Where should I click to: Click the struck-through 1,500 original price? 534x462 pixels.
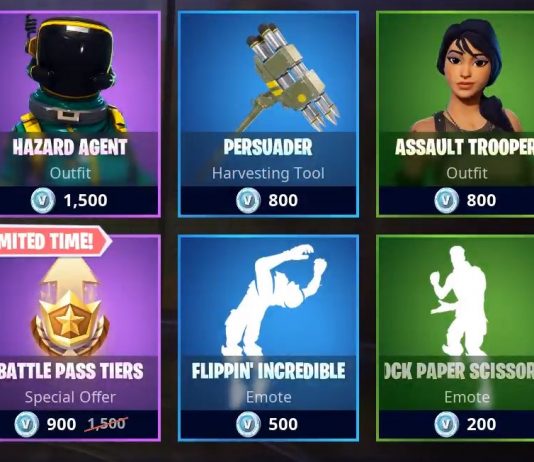tap(106, 424)
